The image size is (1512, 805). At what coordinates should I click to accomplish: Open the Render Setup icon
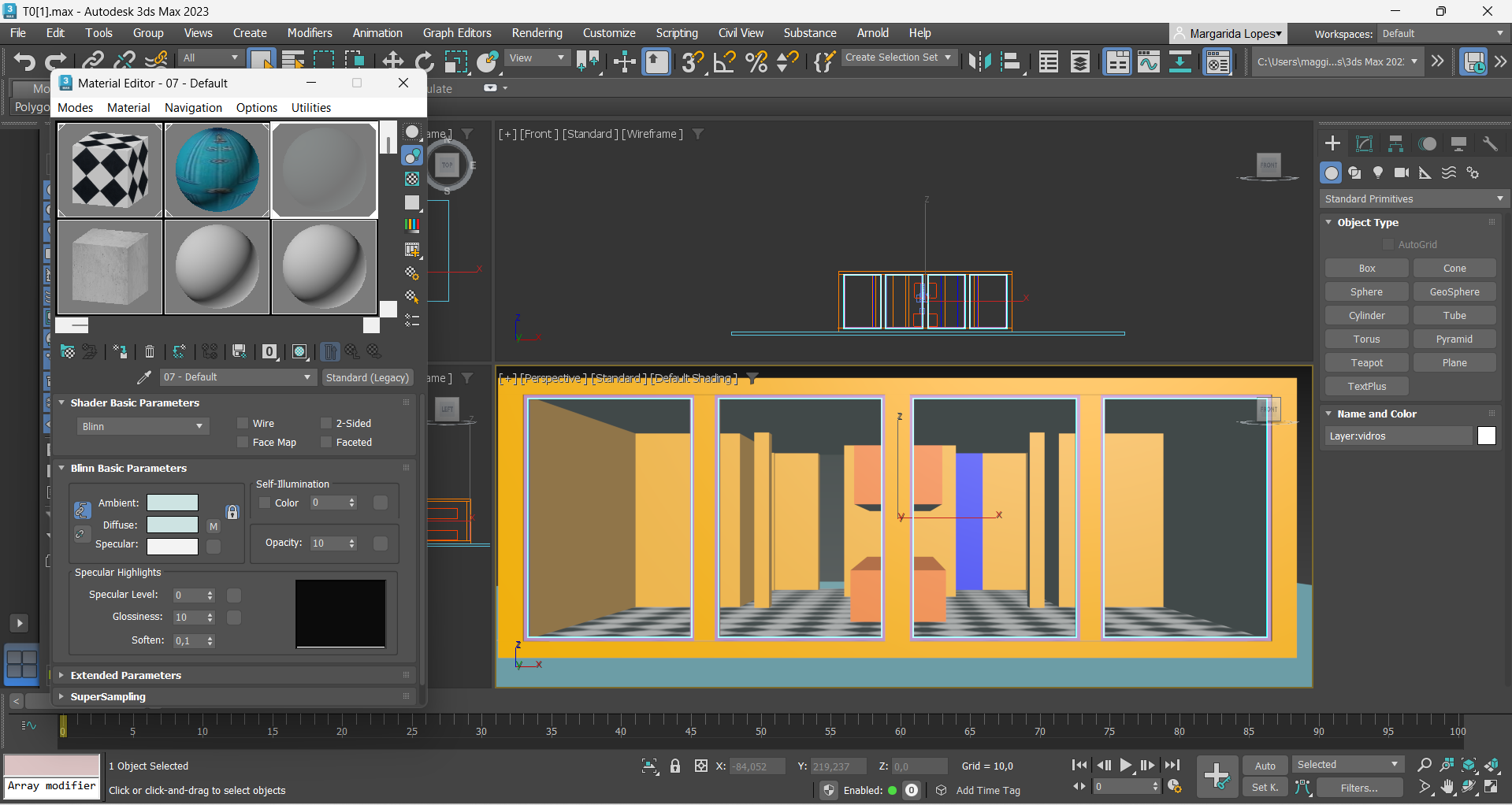pyautogui.click(x=1218, y=61)
